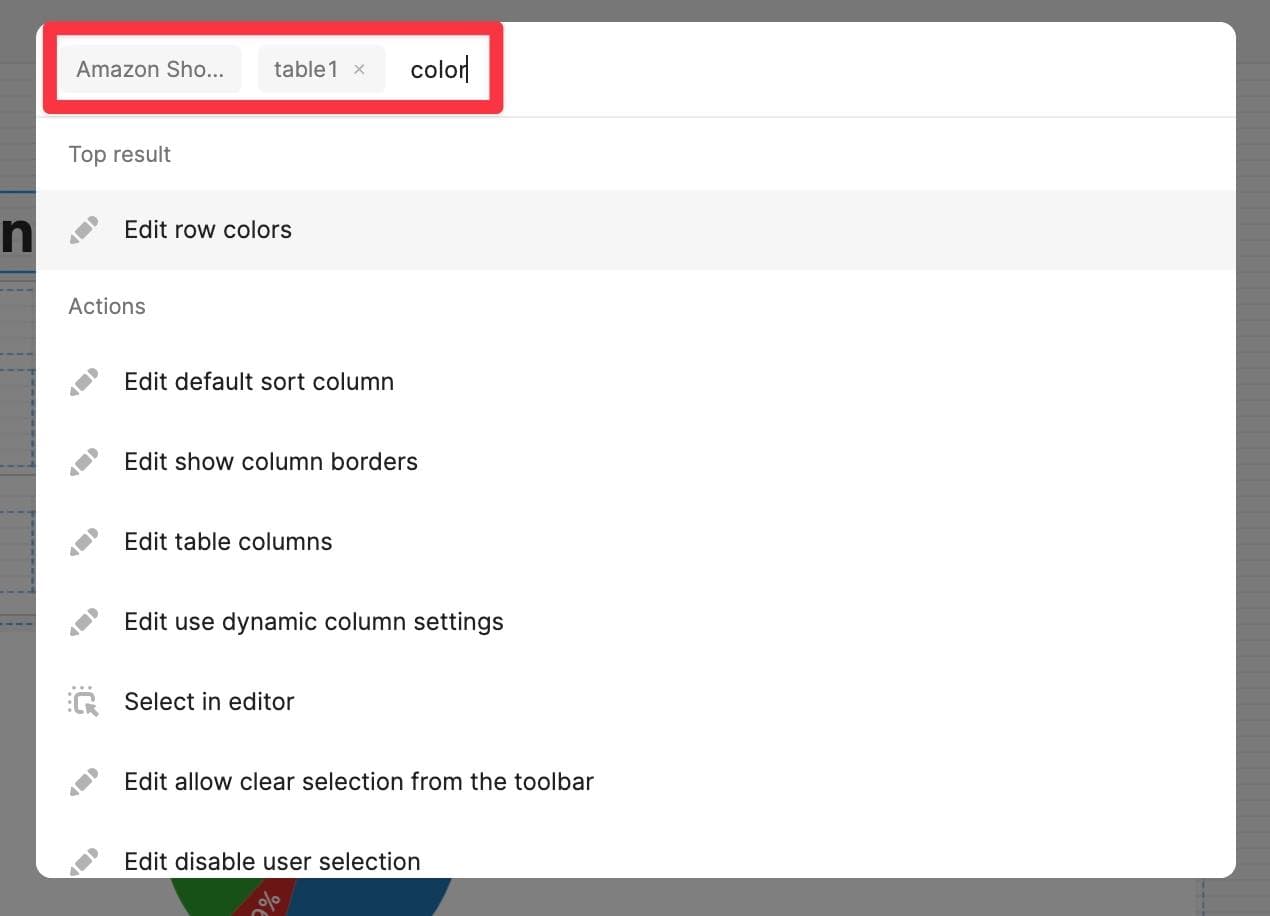1270x916 pixels.
Task: Select the Amazon Sho... scope chip
Action: [x=149, y=69]
